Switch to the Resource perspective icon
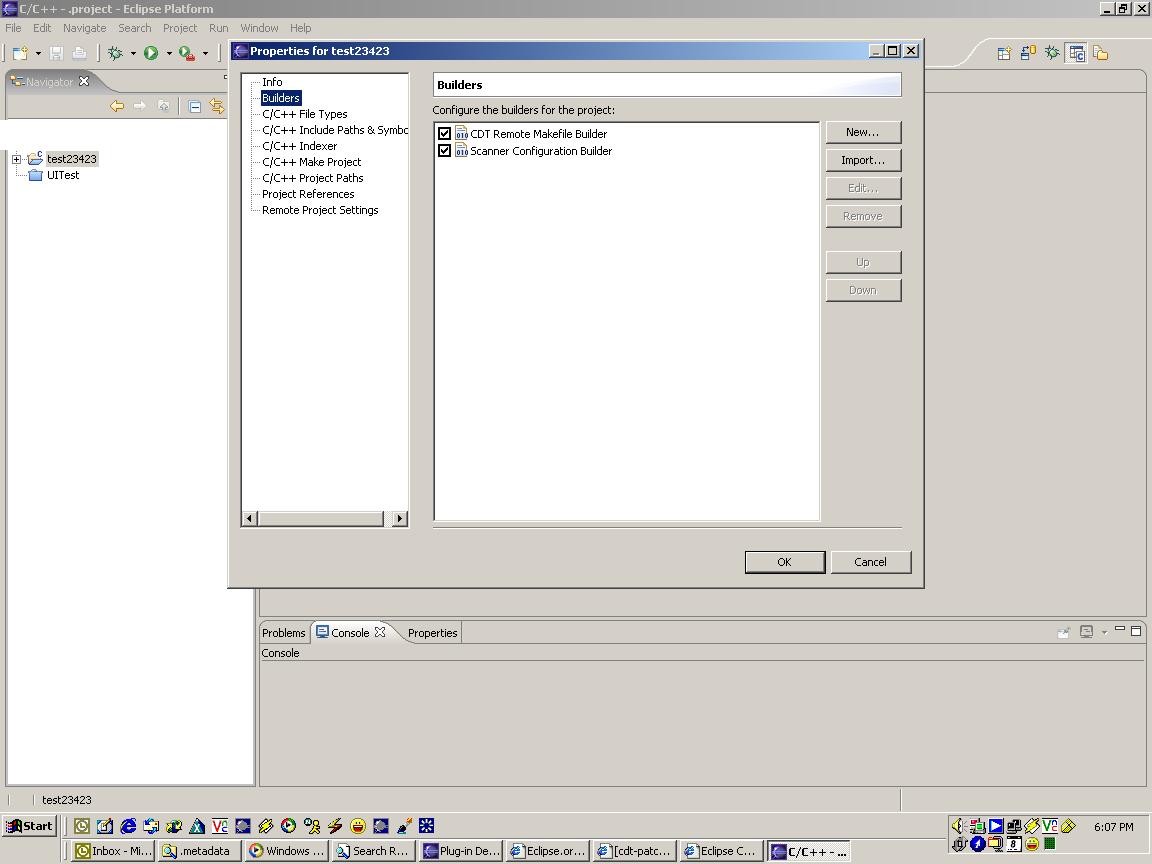Viewport: 1152px width, 864px height. pos(1101,53)
